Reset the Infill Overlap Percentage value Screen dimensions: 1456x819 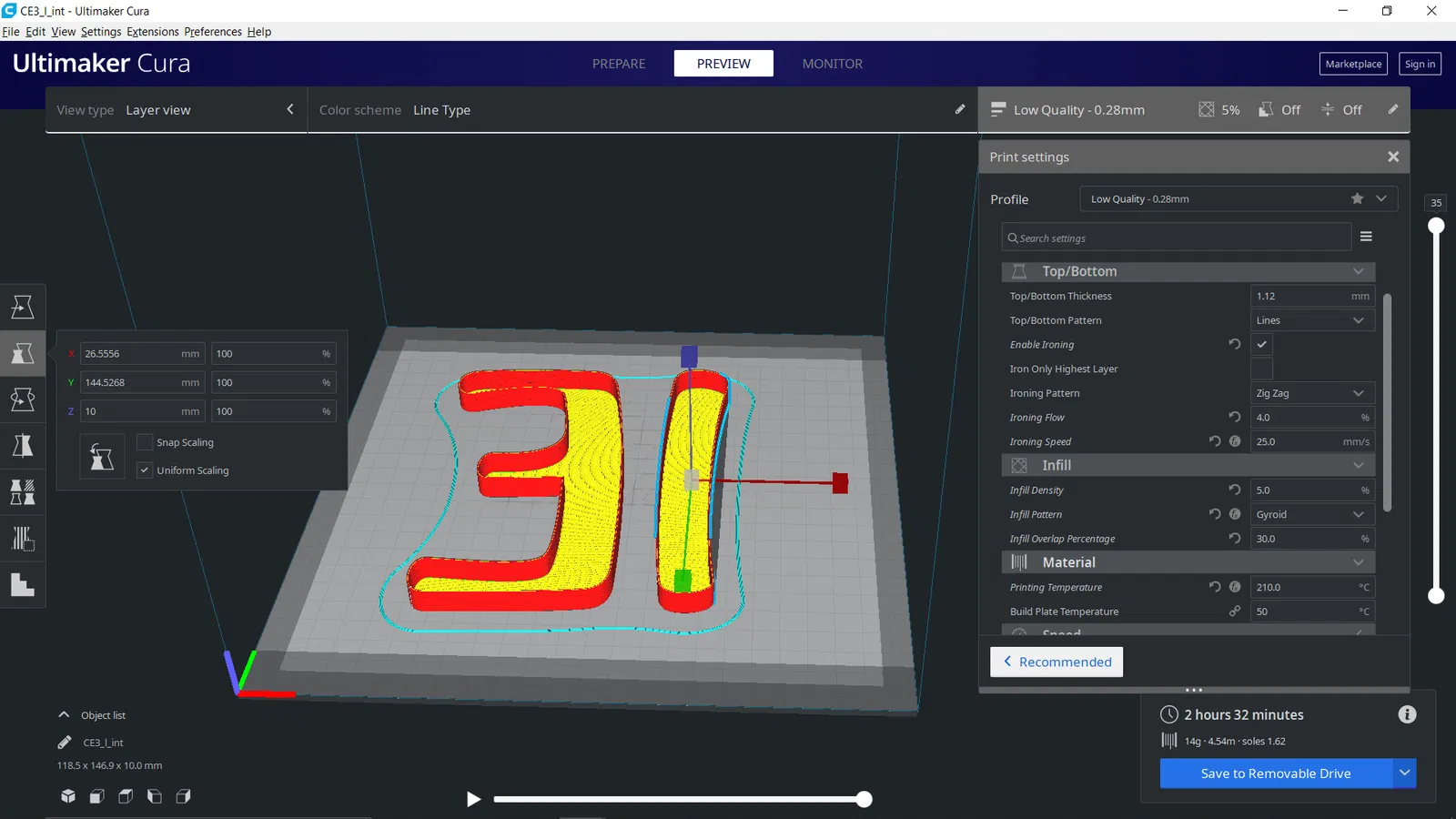pyautogui.click(x=1235, y=538)
